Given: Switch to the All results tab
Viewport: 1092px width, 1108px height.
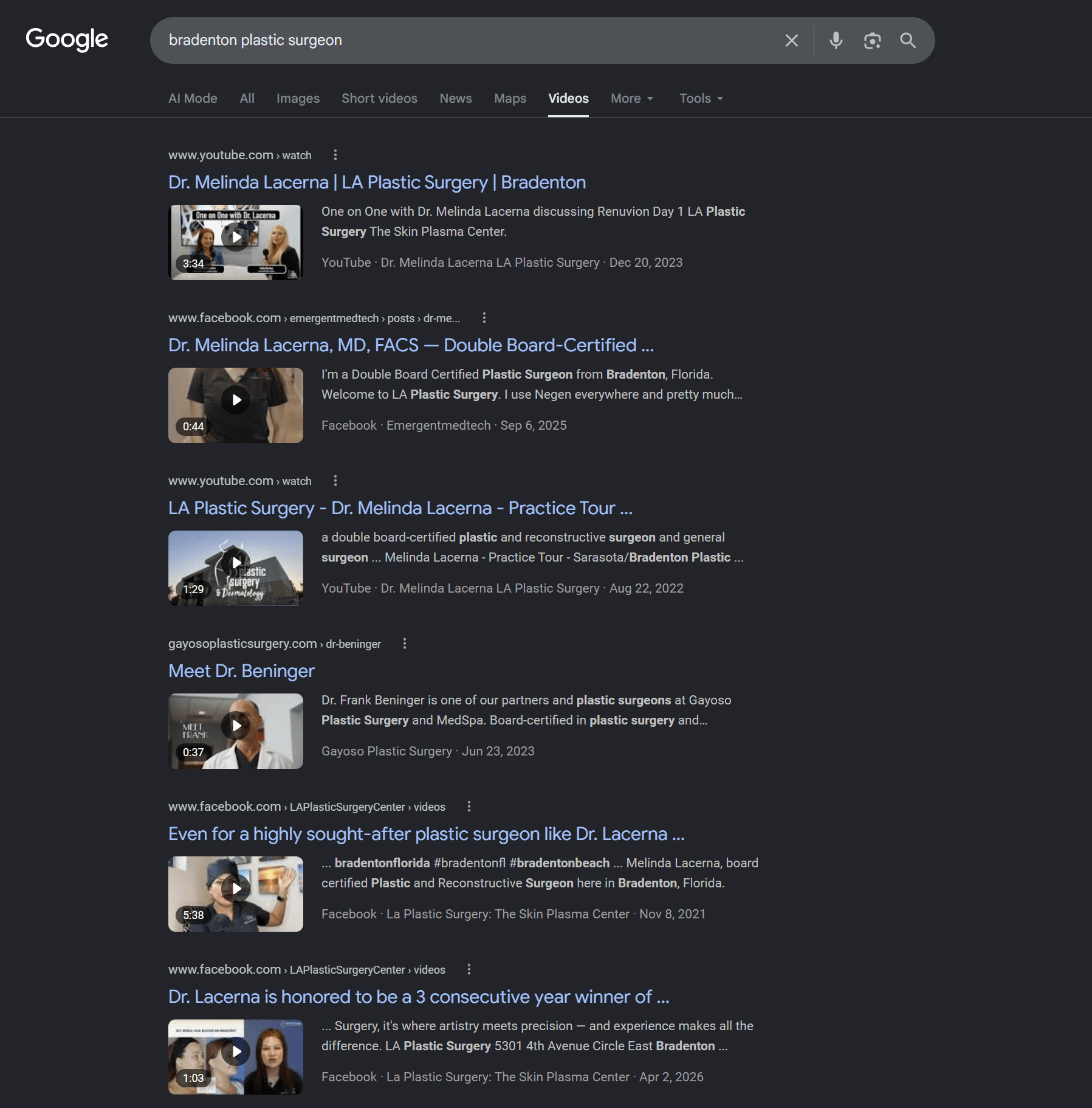Looking at the screenshot, I should [247, 98].
